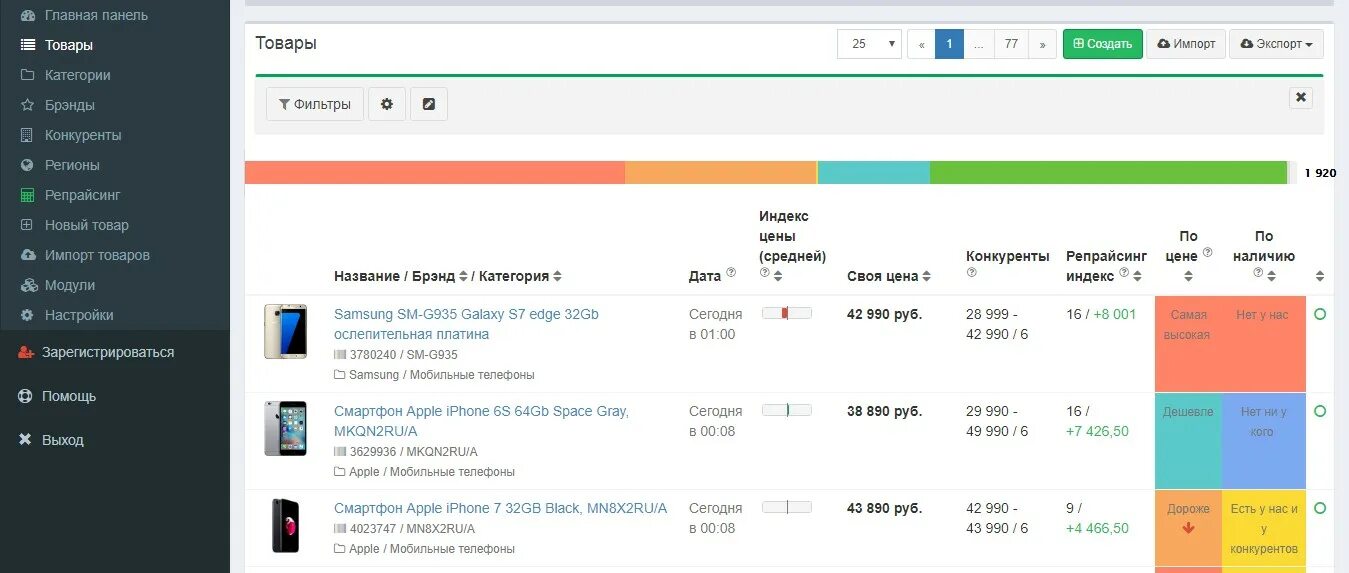1349x573 pixels.
Task: Click the dashboard icon next to Главная панель
Action: pos(27,15)
